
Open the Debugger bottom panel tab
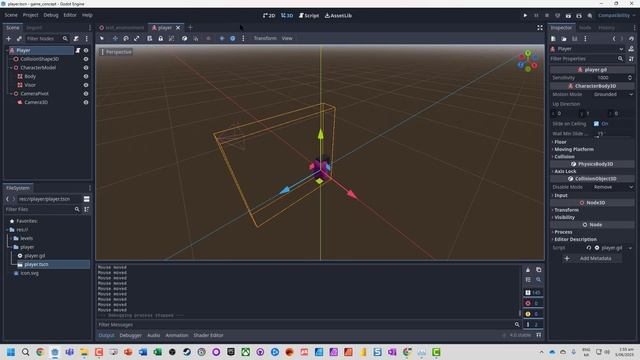coord(131,336)
